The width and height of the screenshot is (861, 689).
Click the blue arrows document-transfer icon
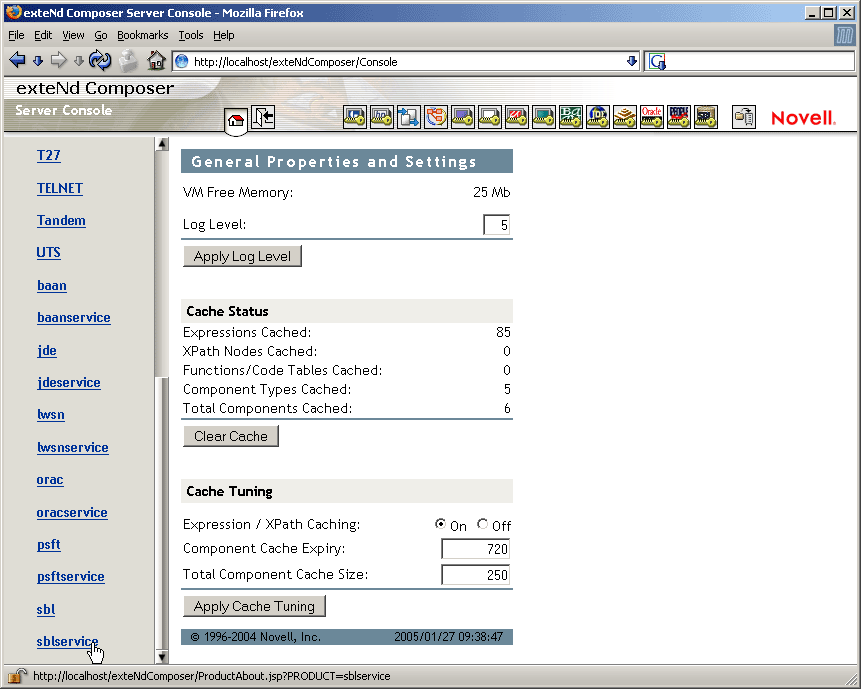409,117
